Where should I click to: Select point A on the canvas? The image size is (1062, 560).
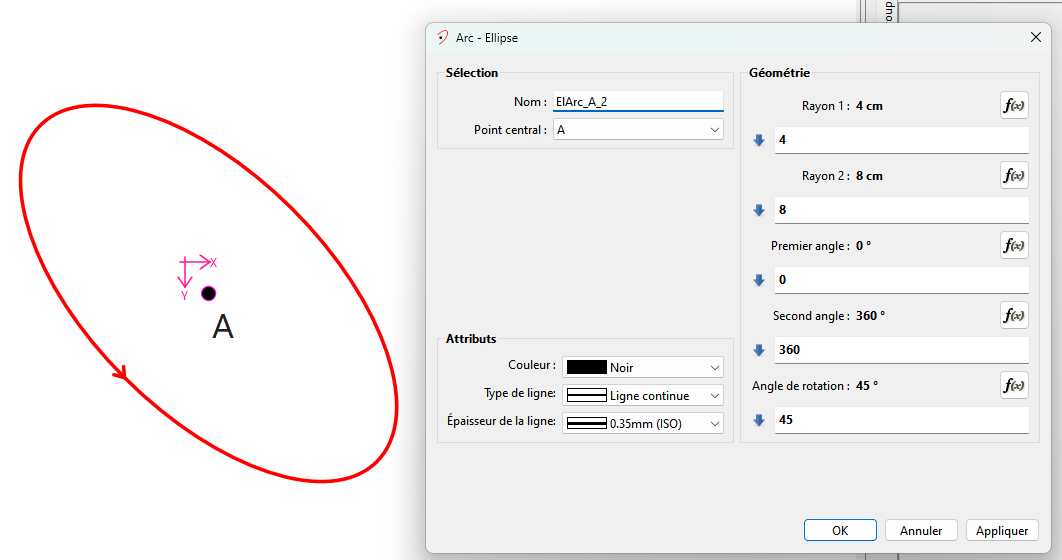point(208,293)
